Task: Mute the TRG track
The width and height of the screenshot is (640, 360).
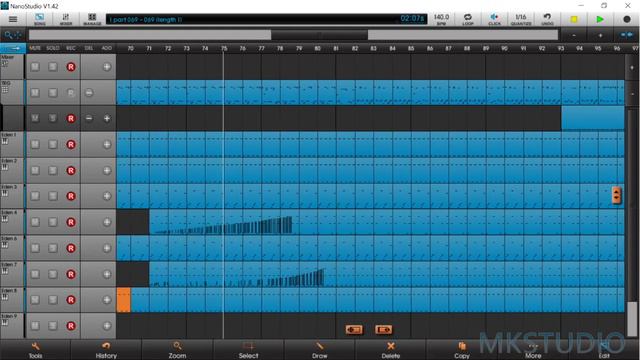Action: [35, 93]
